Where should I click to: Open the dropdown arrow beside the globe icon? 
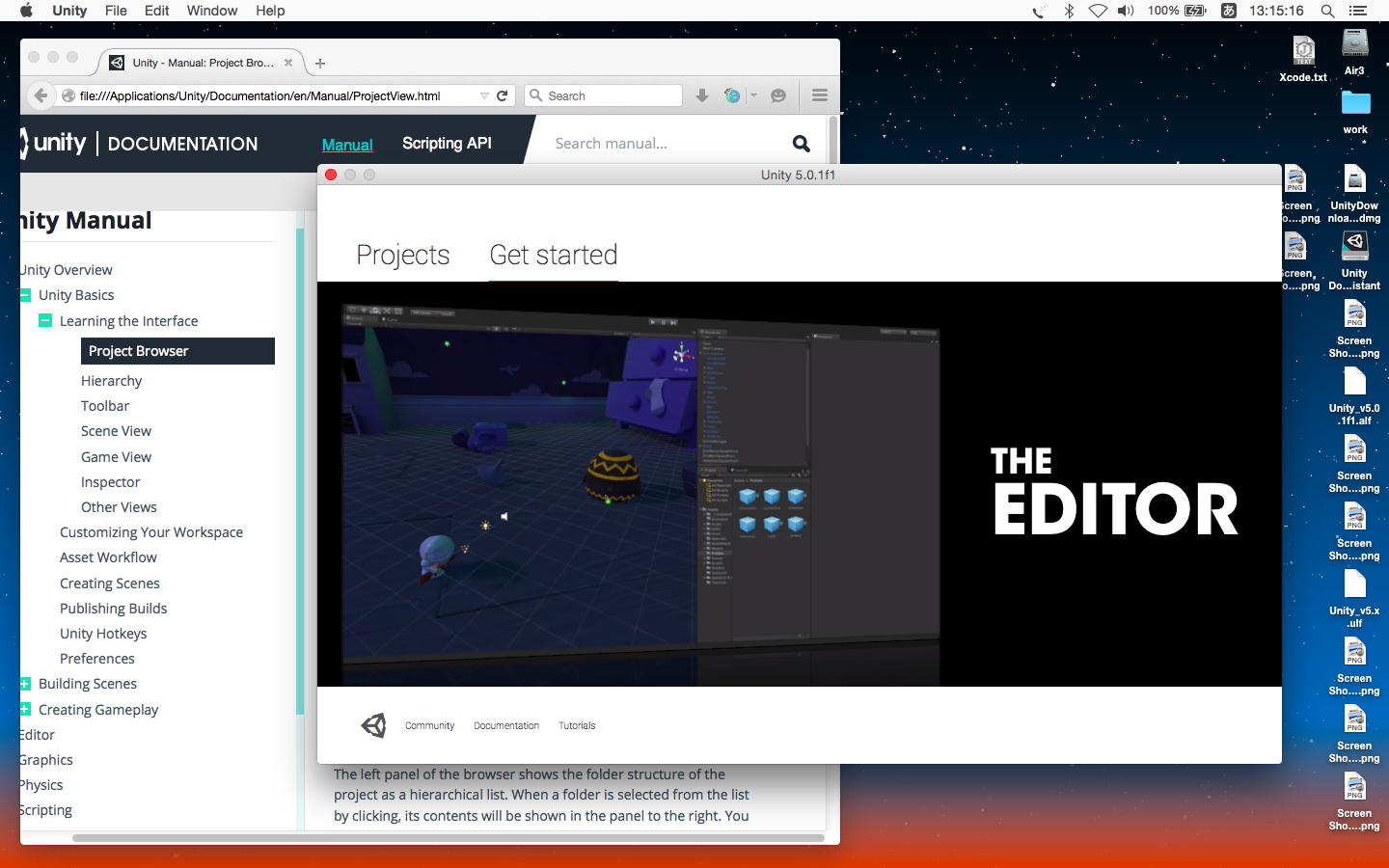point(753,95)
